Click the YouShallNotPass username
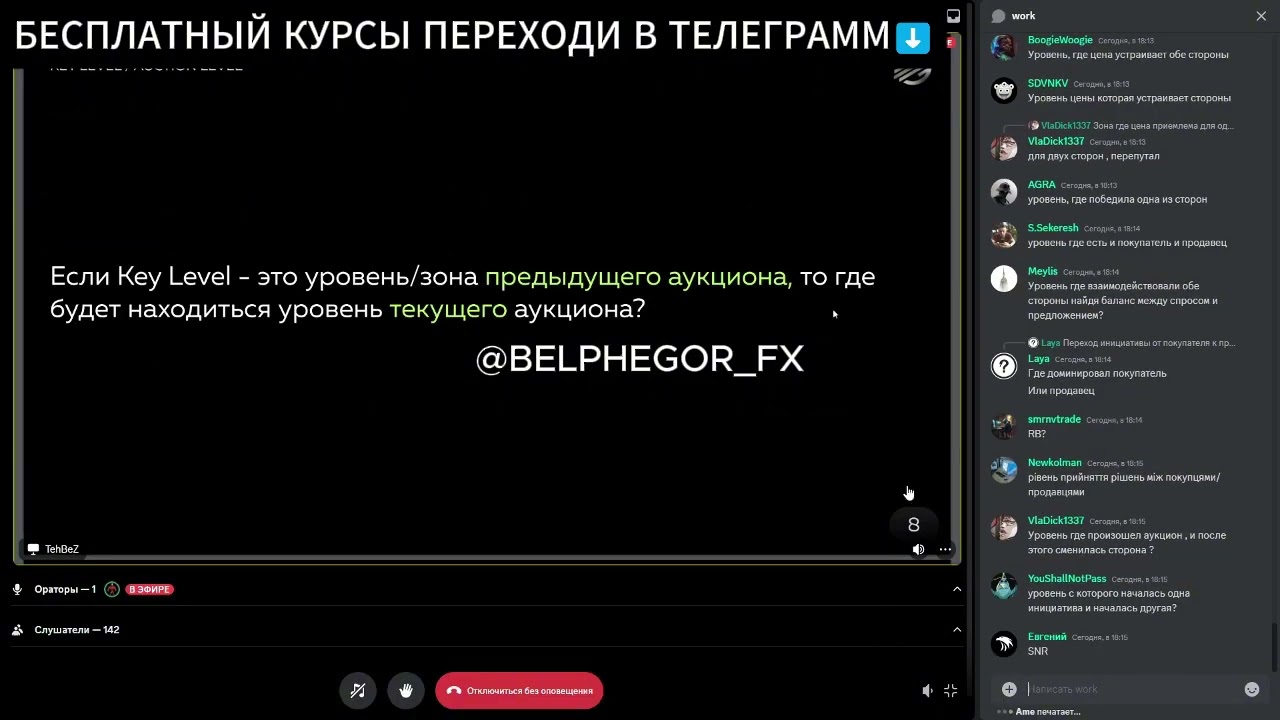Viewport: 1280px width, 720px height. point(1067,578)
